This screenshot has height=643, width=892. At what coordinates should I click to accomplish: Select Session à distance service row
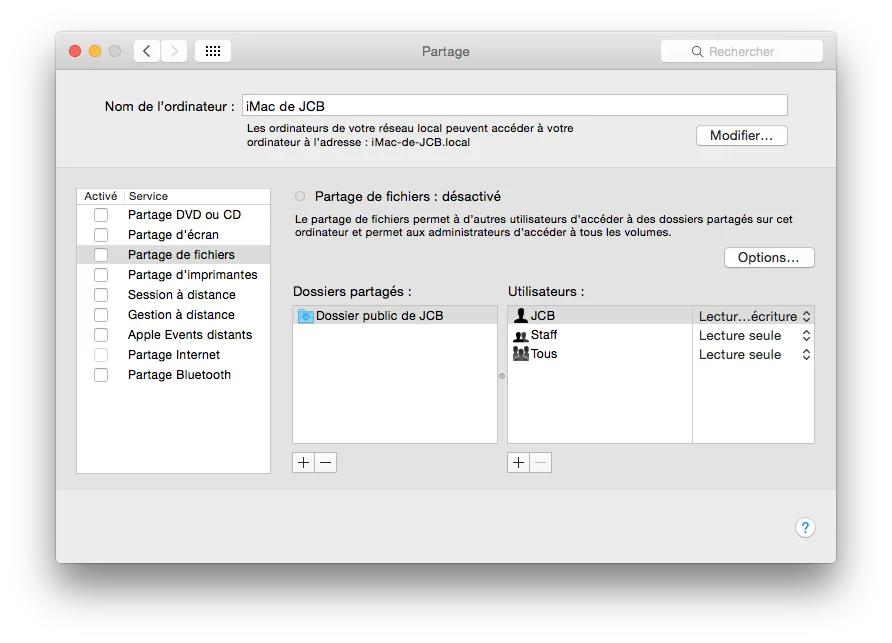coord(174,295)
